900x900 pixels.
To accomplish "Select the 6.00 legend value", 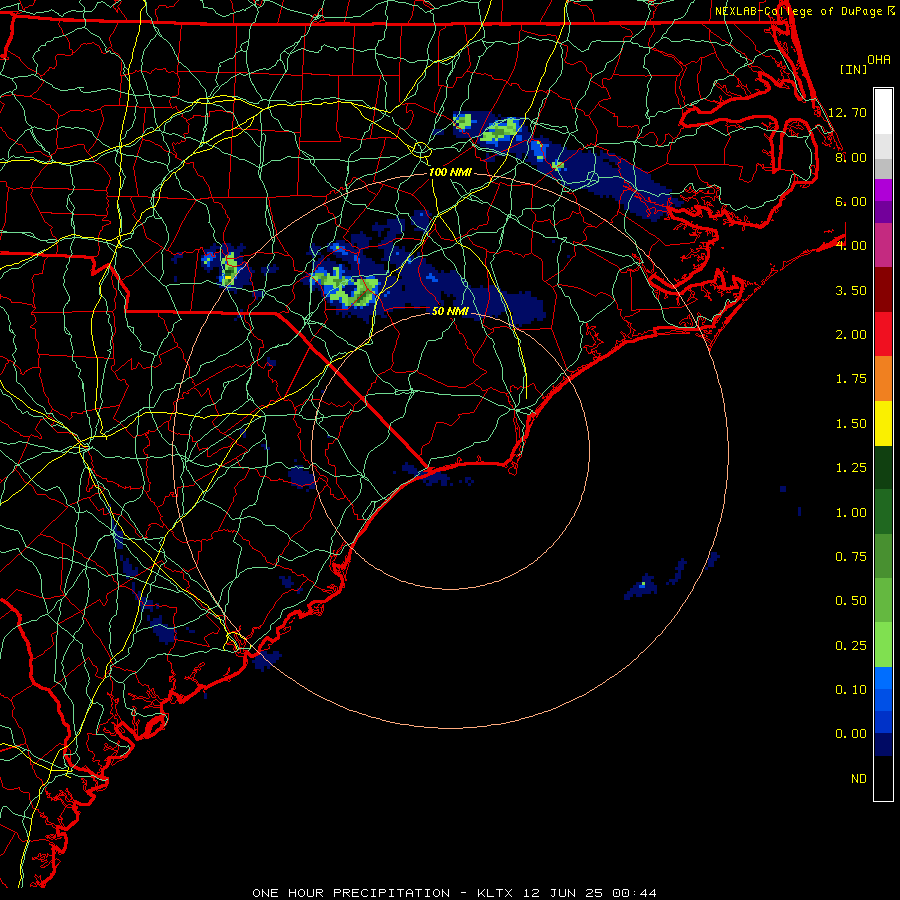I will (x=851, y=201).
